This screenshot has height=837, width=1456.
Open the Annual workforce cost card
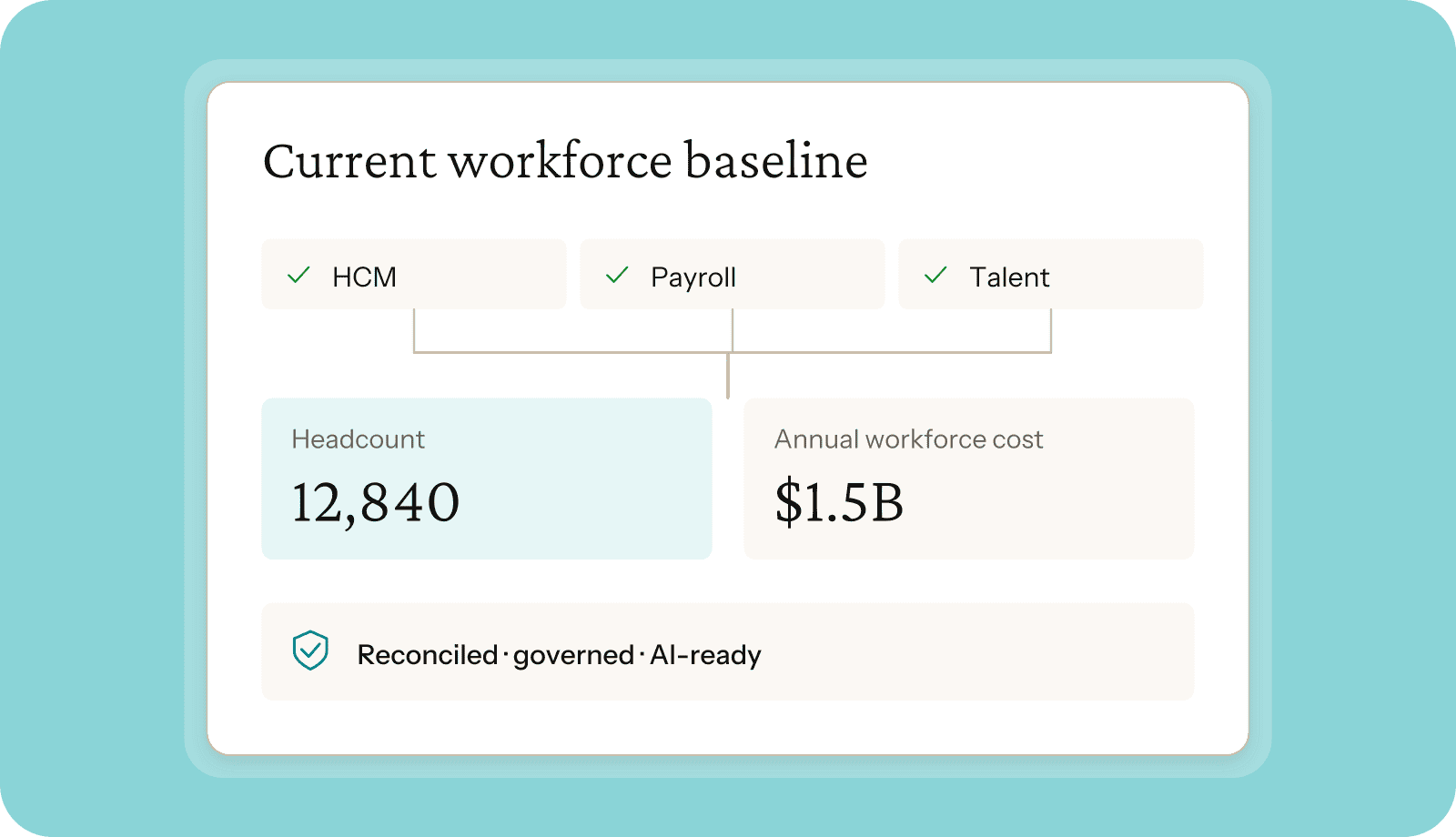[x=969, y=479]
